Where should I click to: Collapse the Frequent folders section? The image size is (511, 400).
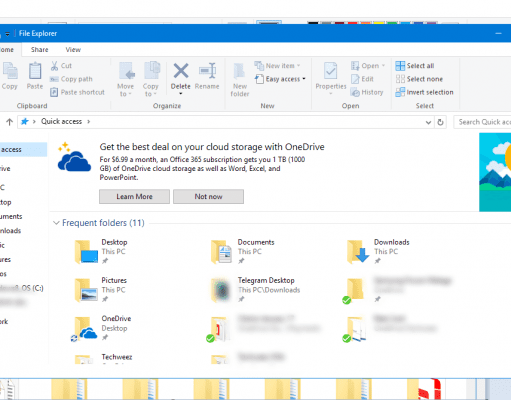pyautogui.click(x=56, y=223)
